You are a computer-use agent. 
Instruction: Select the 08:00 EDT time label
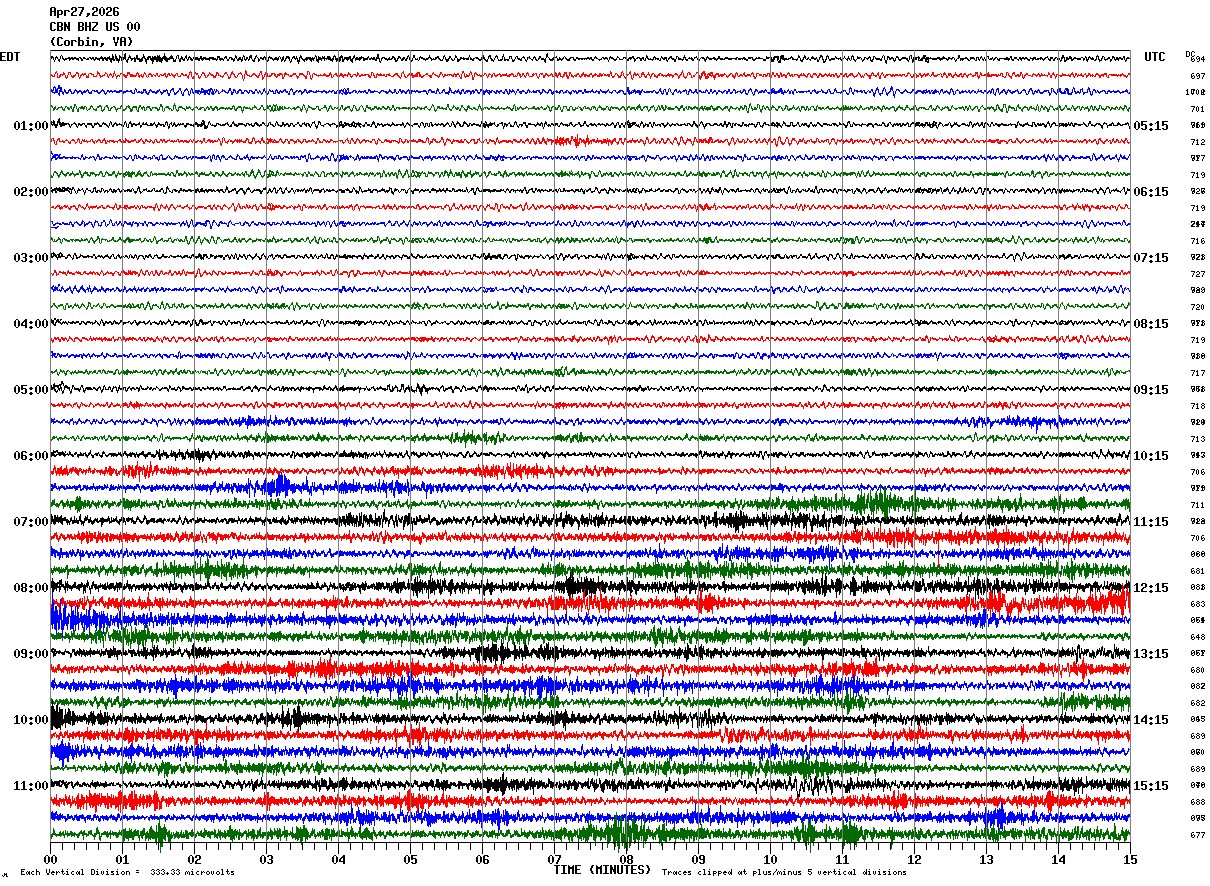pyautogui.click(x=31, y=588)
